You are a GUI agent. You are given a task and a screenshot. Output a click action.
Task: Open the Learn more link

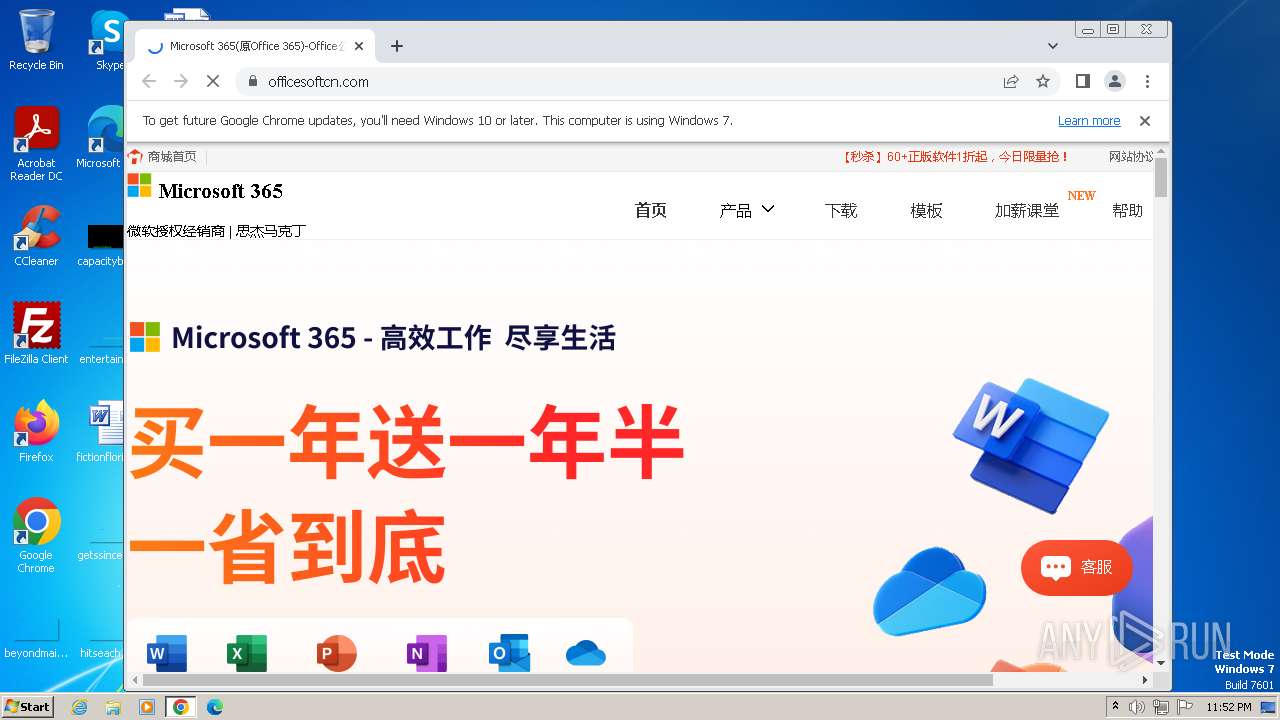click(x=1089, y=121)
